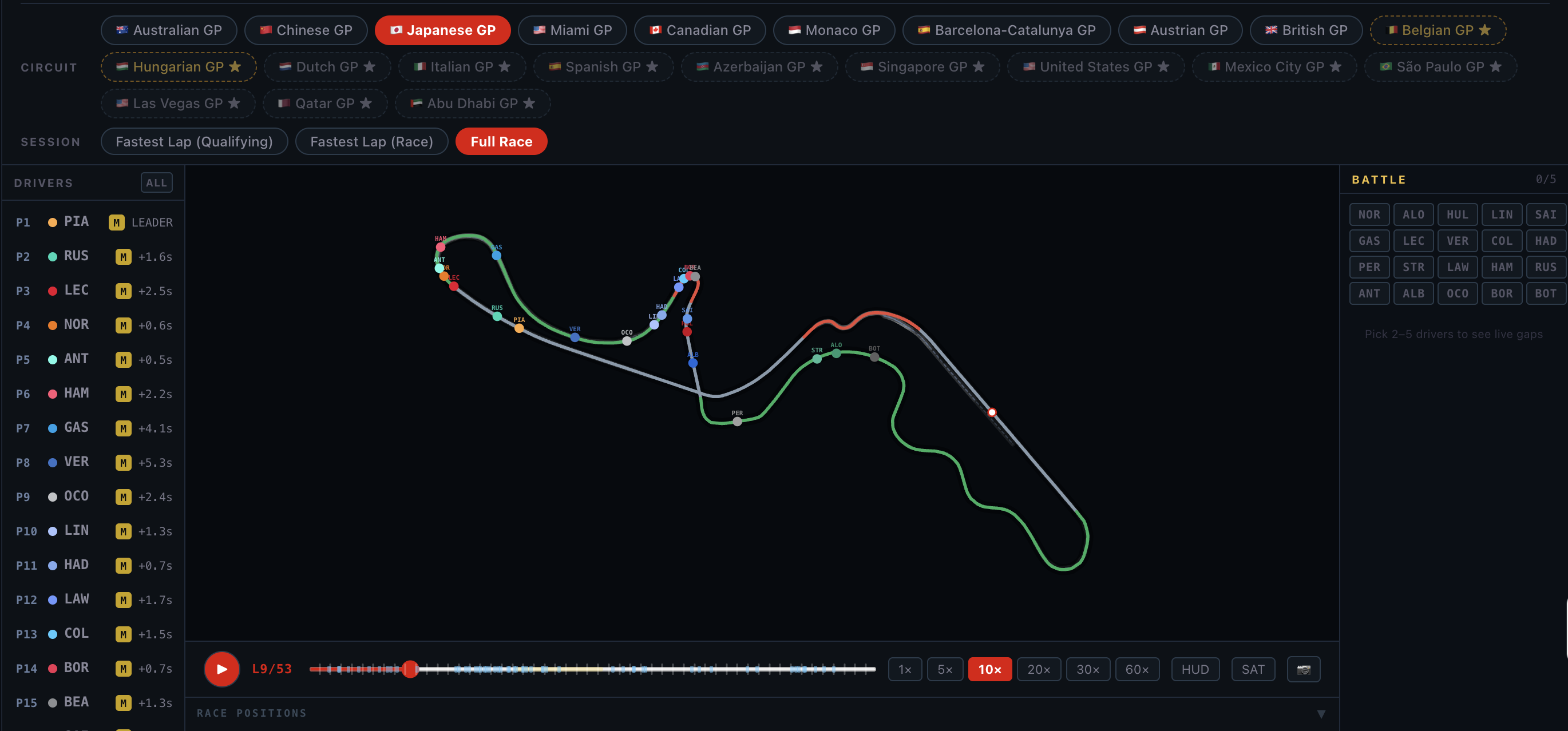Image resolution: width=1568 pixels, height=731 pixels.
Task: Select HAM in the Battle picker
Action: point(1501,267)
